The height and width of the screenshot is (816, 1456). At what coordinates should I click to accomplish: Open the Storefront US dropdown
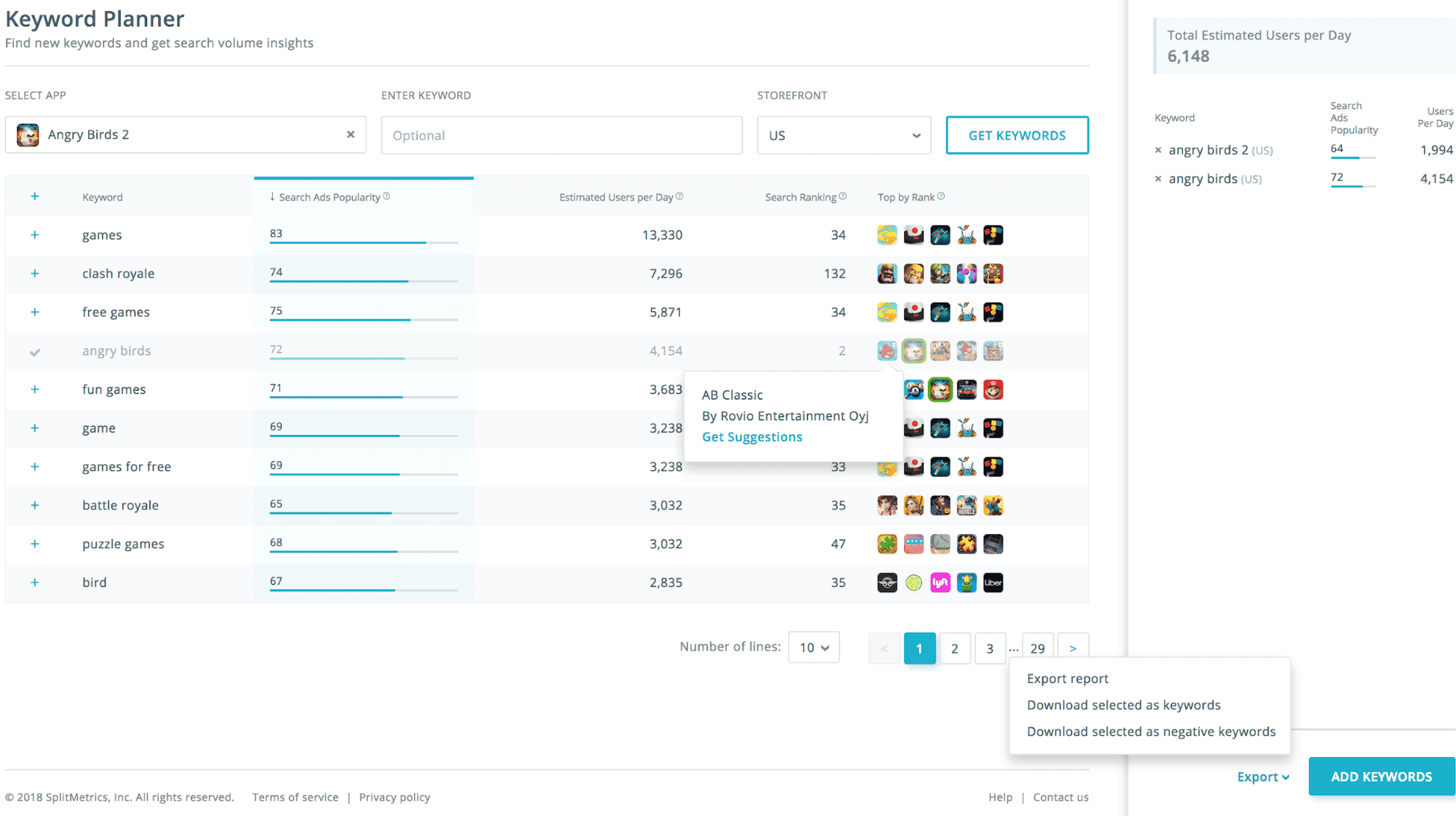(844, 135)
